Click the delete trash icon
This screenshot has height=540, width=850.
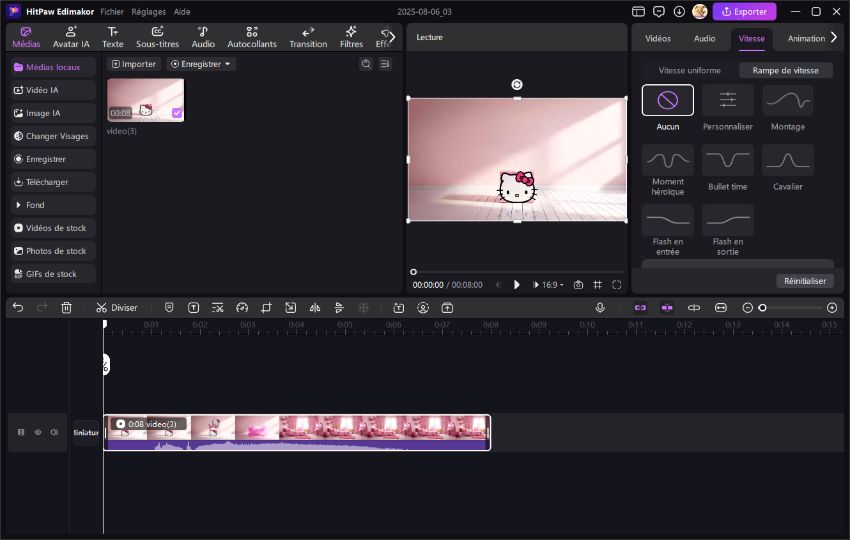click(66, 307)
